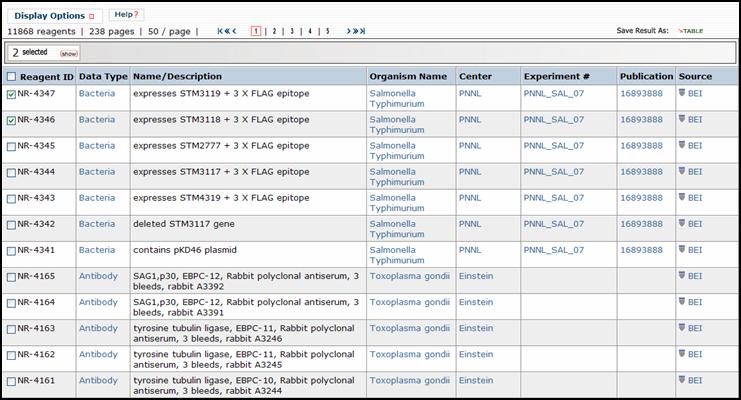The width and height of the screenshot is (741, 400).
Task: Show the 2 selected reagents
Action: click(69, 53)
